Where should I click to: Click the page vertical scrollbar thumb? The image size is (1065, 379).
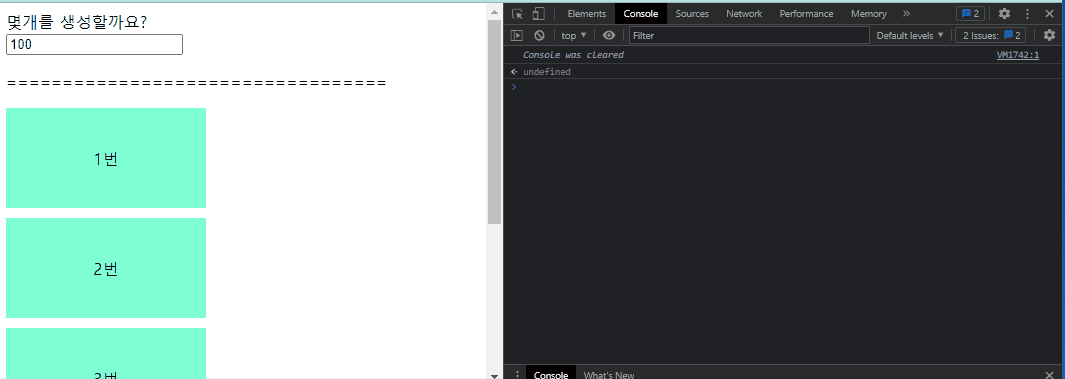pyautogui.click(x=494, y=122)
